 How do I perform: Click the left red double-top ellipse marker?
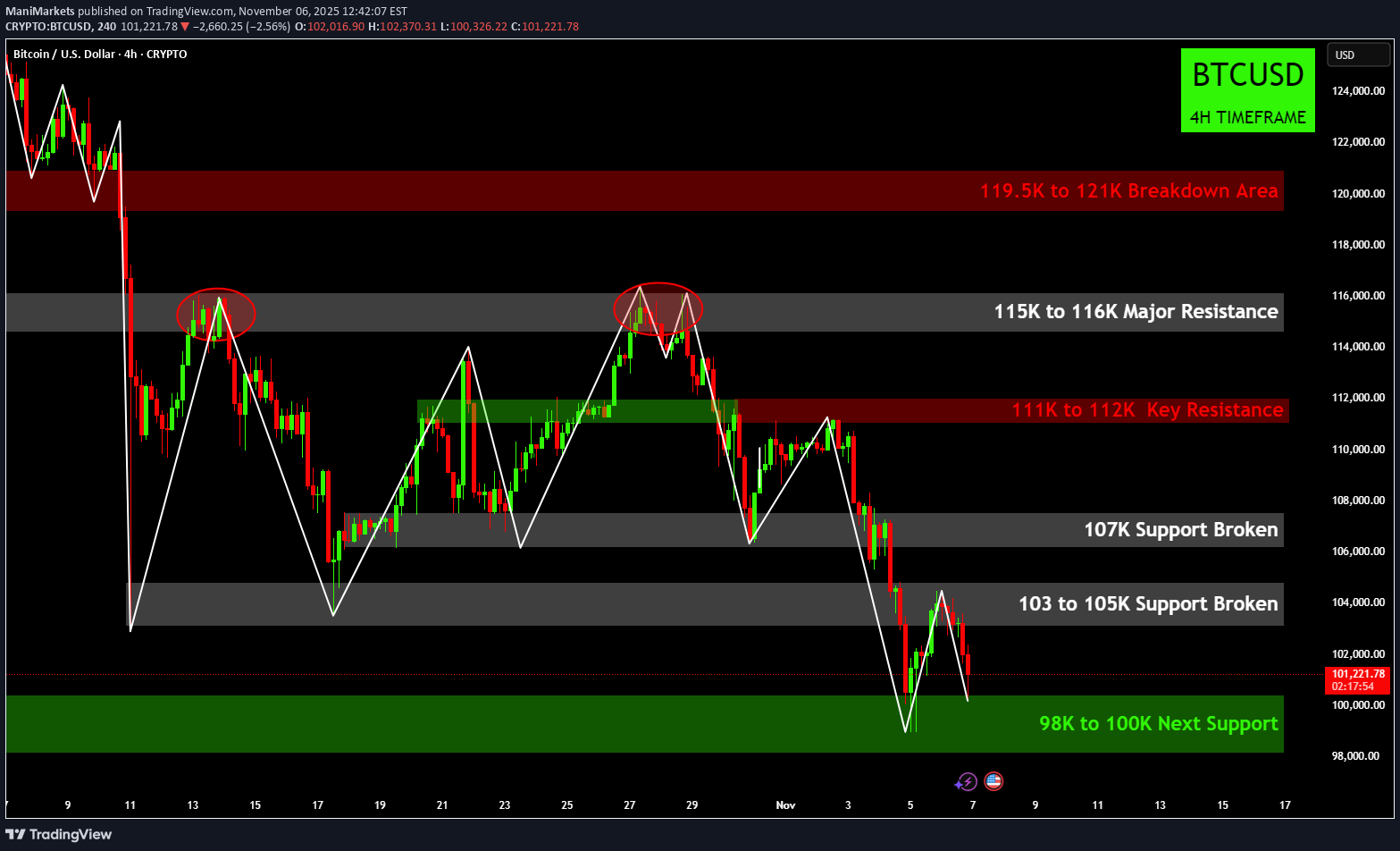[x=216, y=313]
